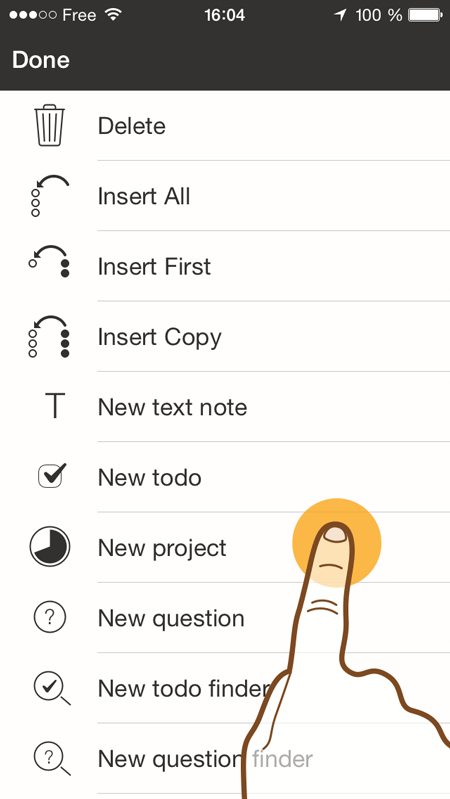This screenshot has width=450, height=799.
Task: Choose New project label
Action: click(162, 549)
